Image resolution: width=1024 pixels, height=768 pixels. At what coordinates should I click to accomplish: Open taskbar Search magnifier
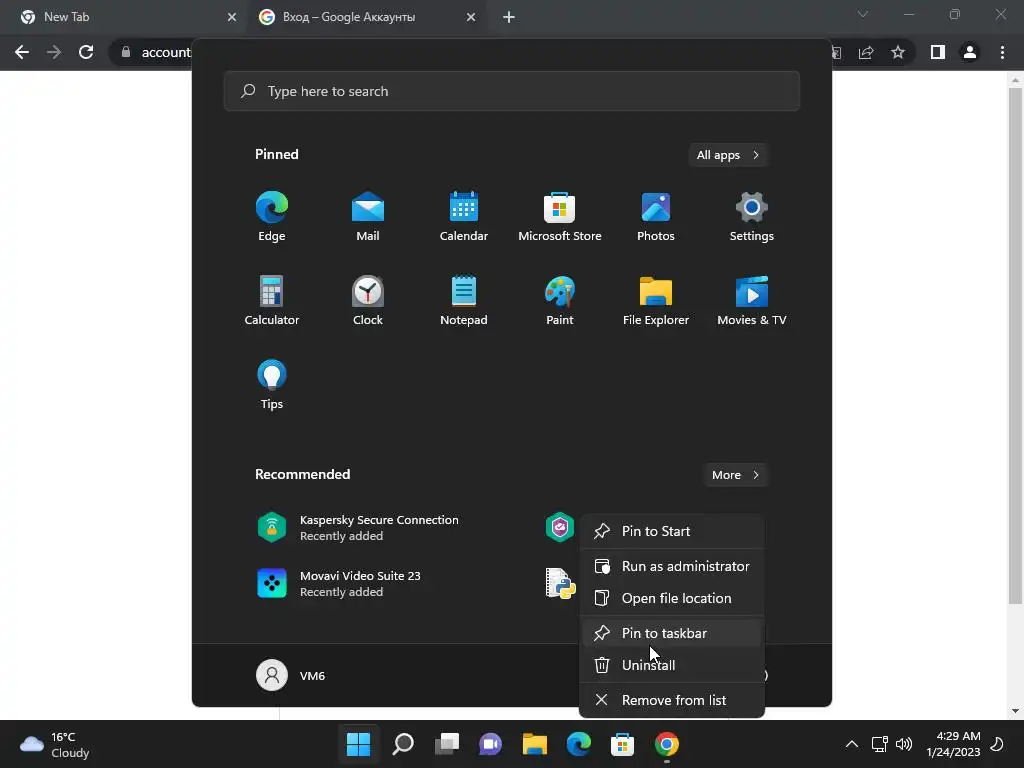click(403, 744)
